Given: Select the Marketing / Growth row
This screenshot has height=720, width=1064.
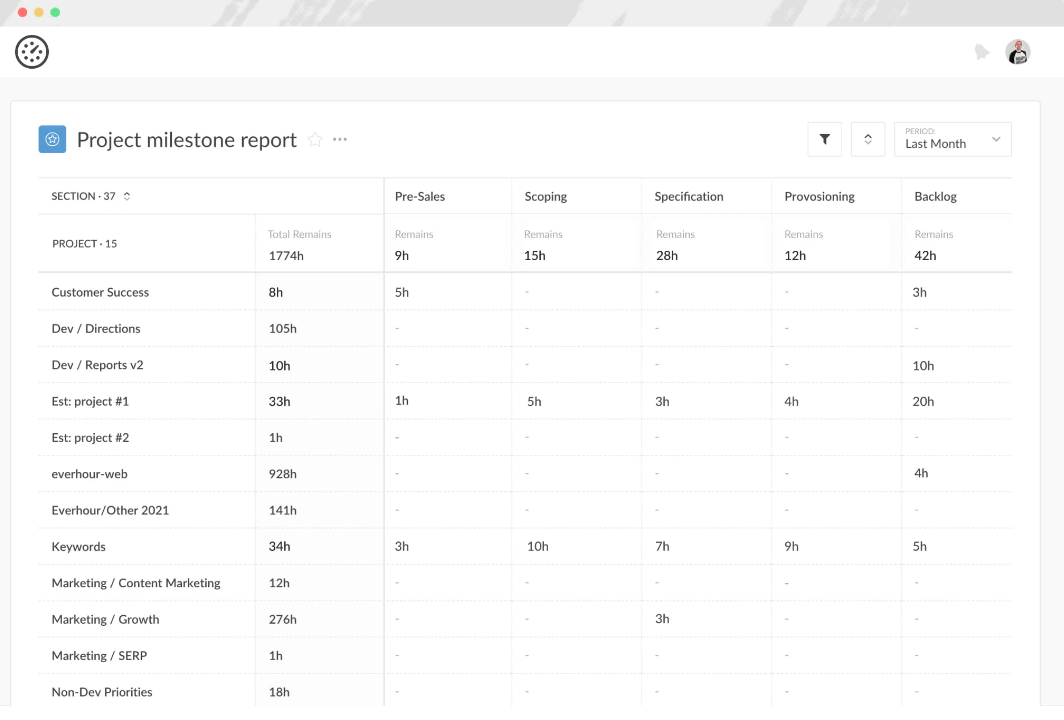Looking at the screenshot, I should pyautogui.click(x=525, y=619).
